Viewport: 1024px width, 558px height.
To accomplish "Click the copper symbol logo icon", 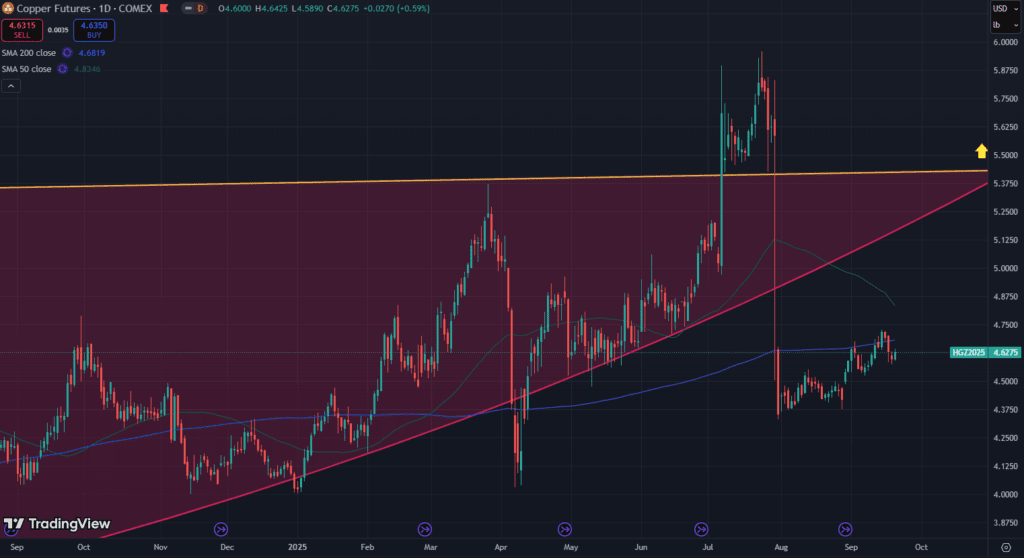I will [x=7, y=8].
